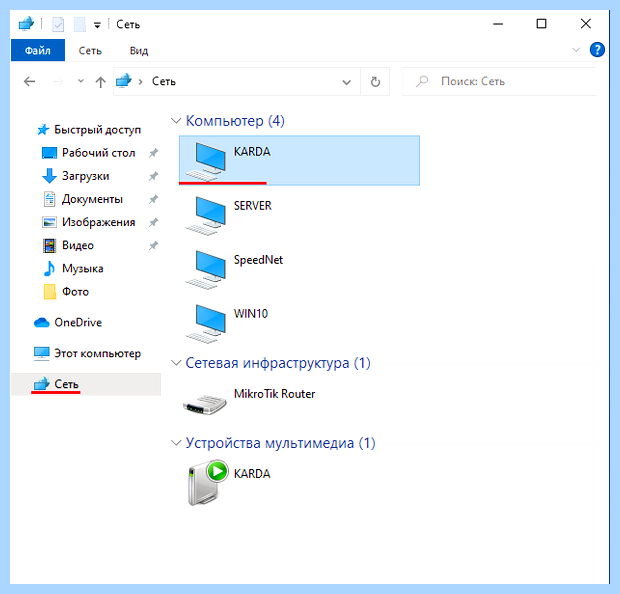Click the Этот компьютер monitor icon
Image resolution: width=620 pixels, height=594 pixels.
click(42, 354)
